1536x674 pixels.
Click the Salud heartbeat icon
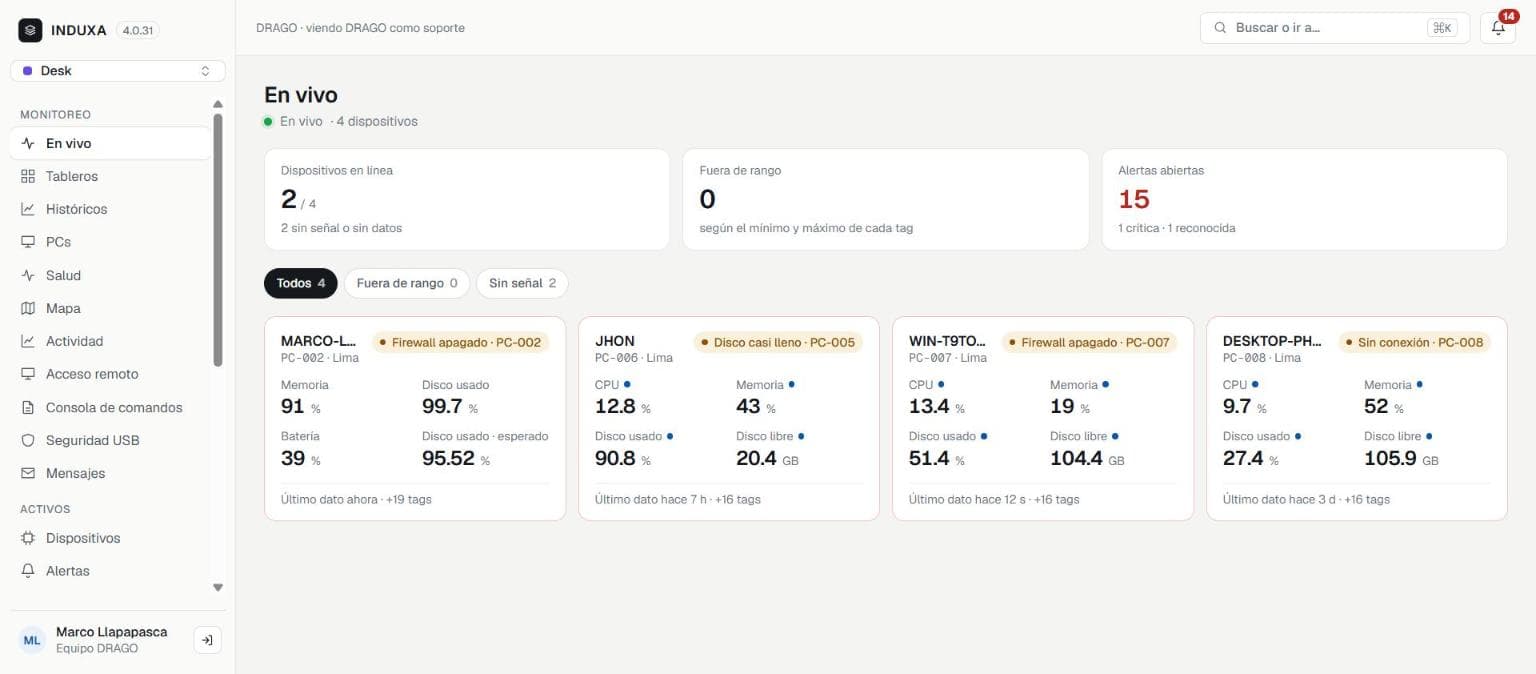[x=28, y=275]
